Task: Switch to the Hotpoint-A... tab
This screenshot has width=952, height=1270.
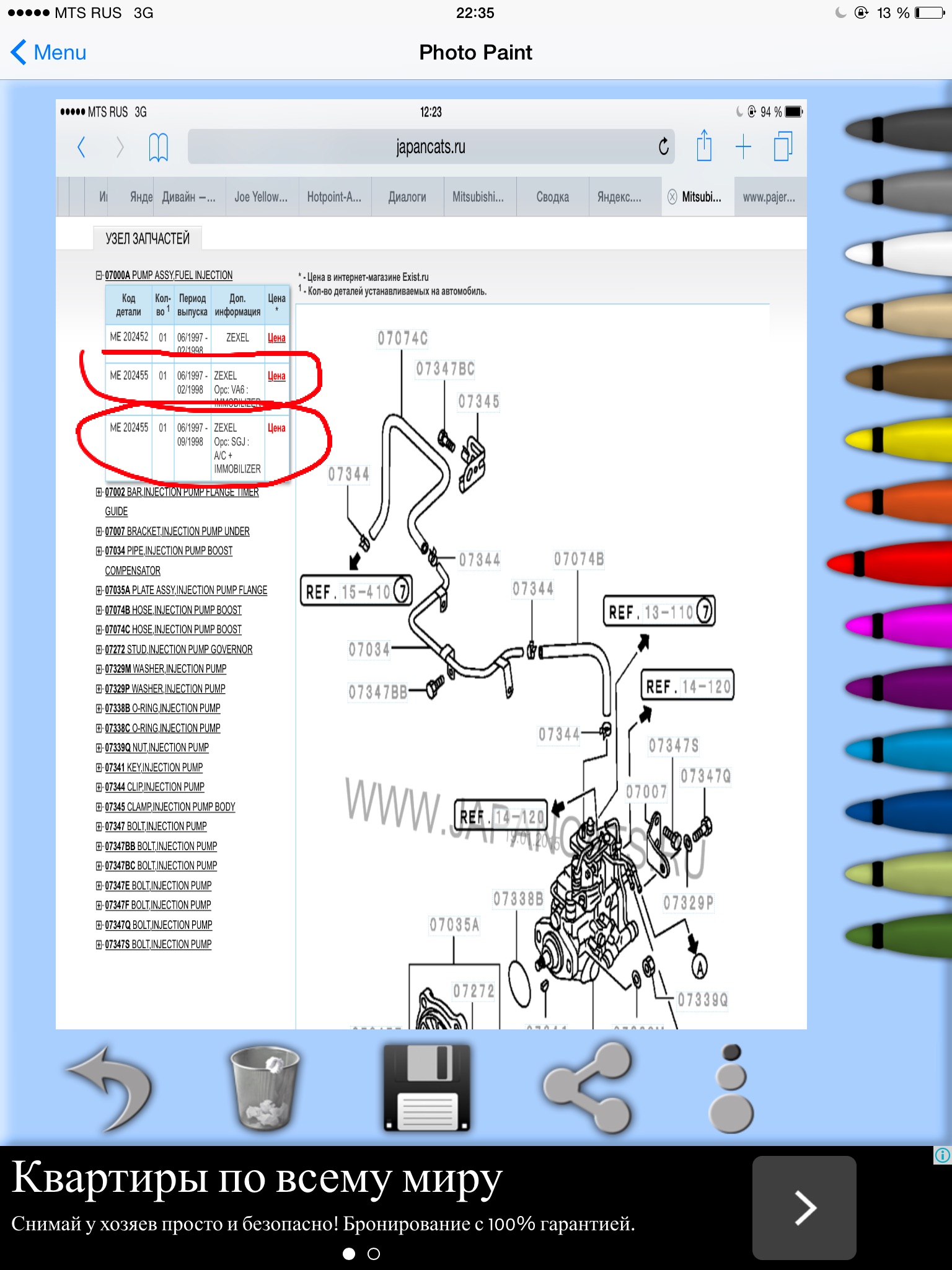Action: coord(335,197)
